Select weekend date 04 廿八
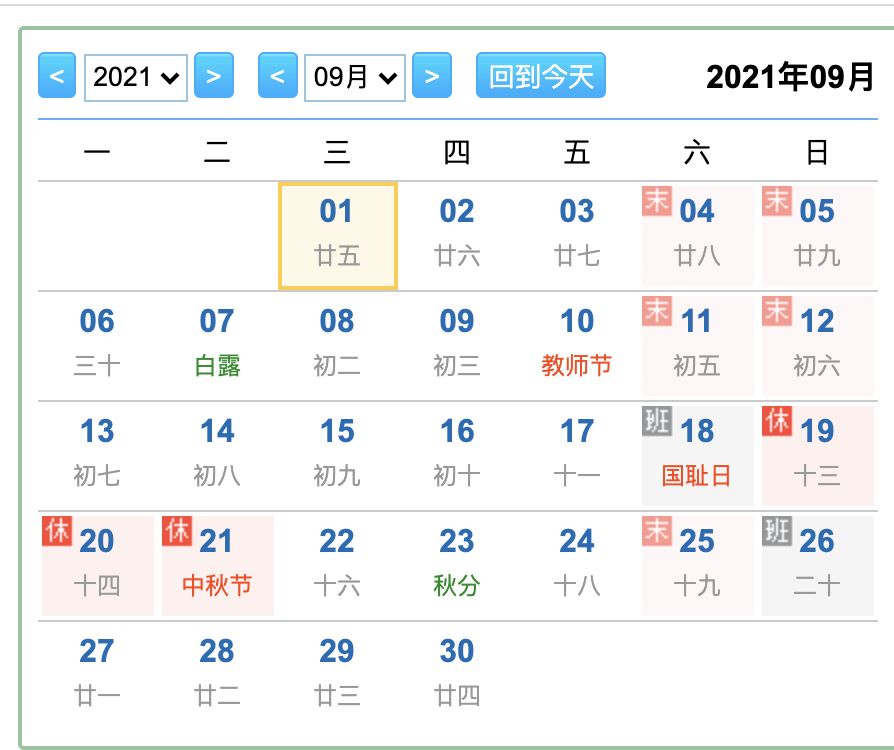 coord(697,236)
